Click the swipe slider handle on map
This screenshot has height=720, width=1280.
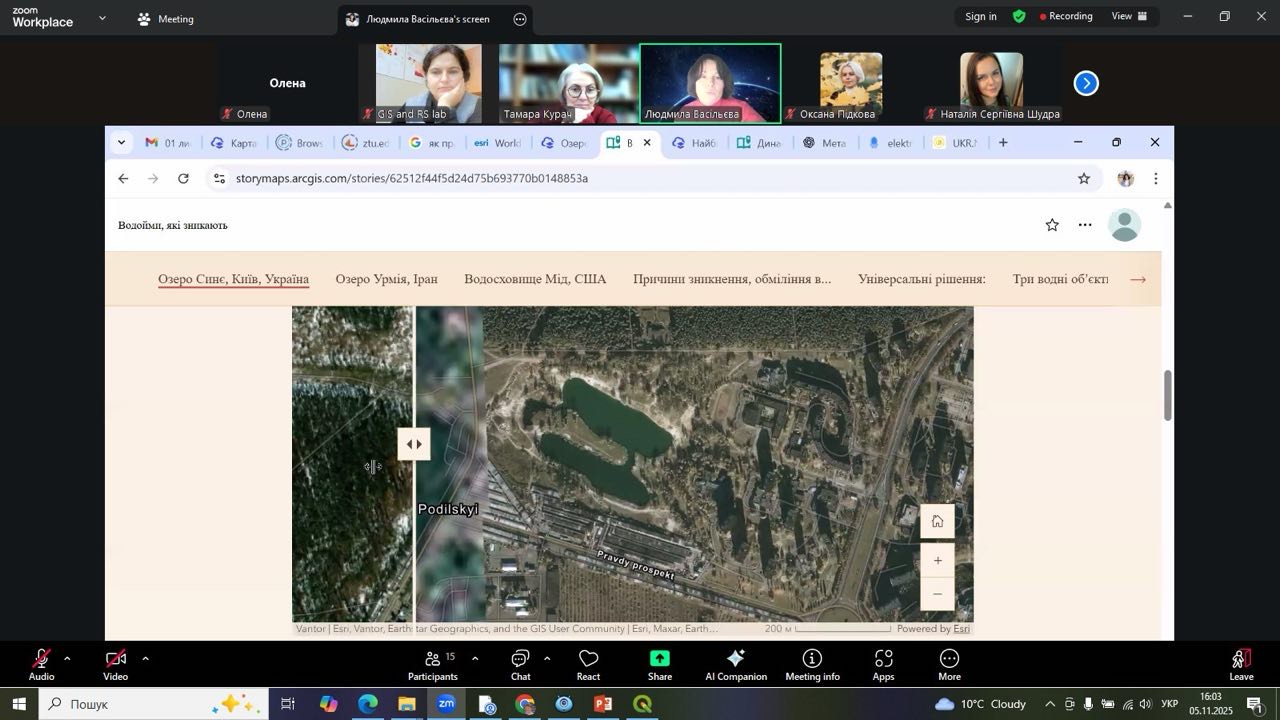coord(414,444)
